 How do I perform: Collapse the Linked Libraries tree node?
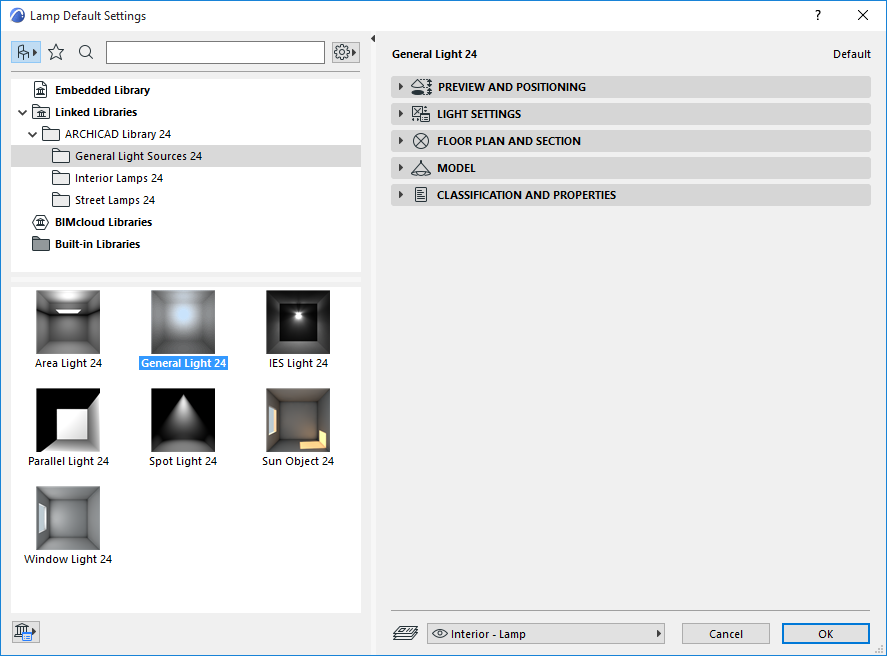(22, 111)
